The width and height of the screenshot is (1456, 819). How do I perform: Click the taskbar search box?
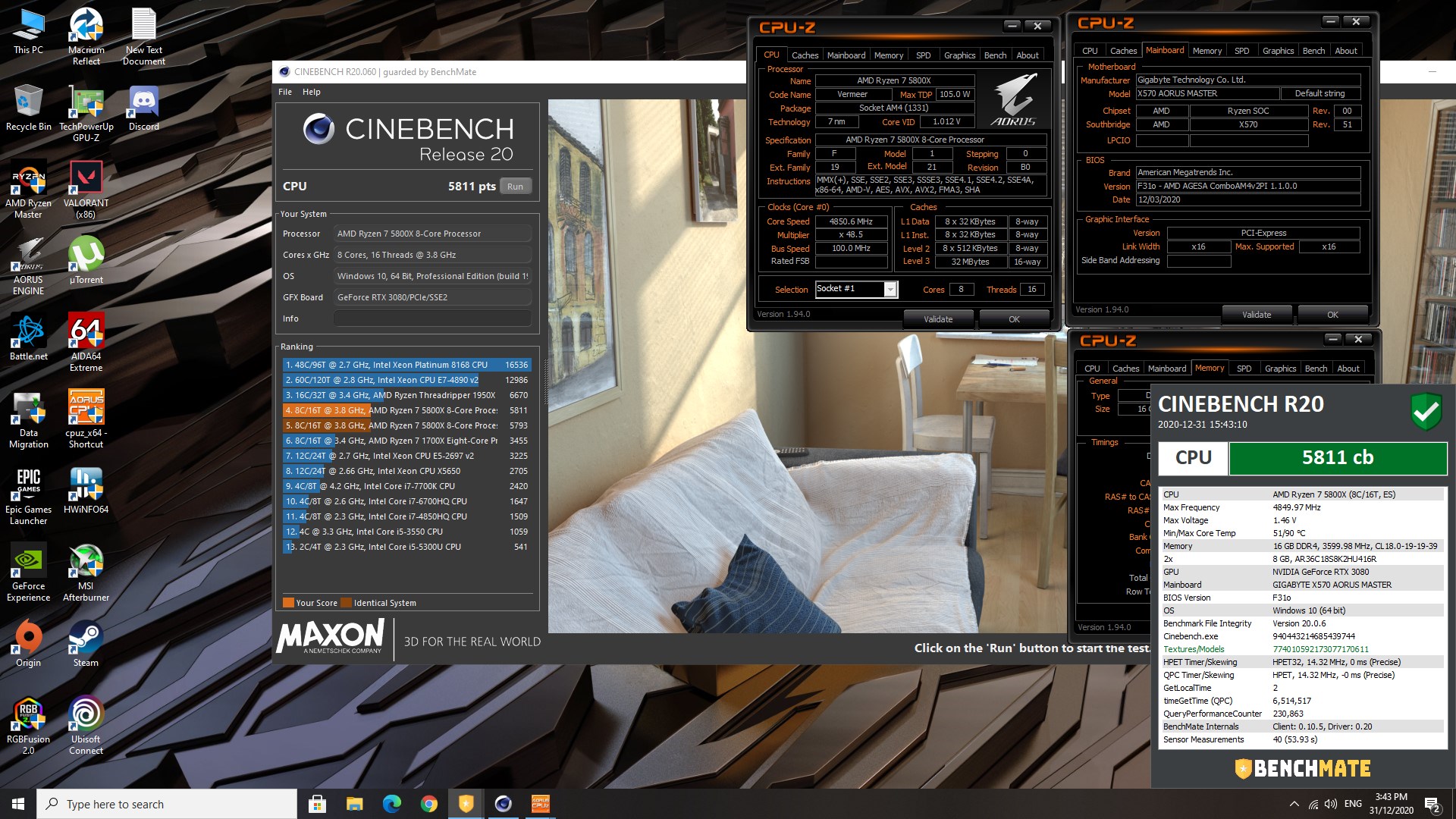pos(167,804)
